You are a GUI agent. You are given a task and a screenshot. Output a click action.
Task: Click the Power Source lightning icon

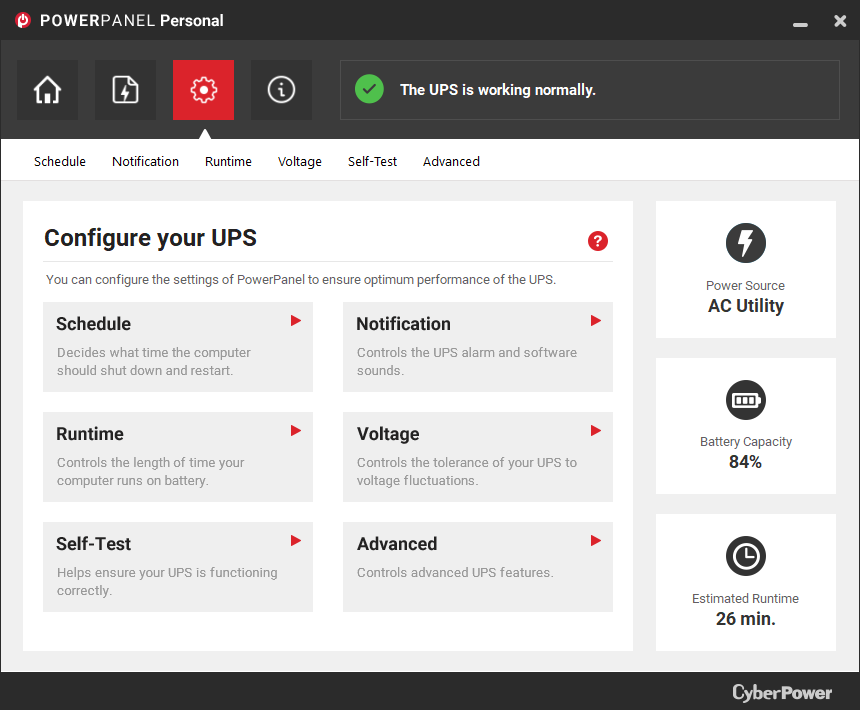[x=745, y=243]
